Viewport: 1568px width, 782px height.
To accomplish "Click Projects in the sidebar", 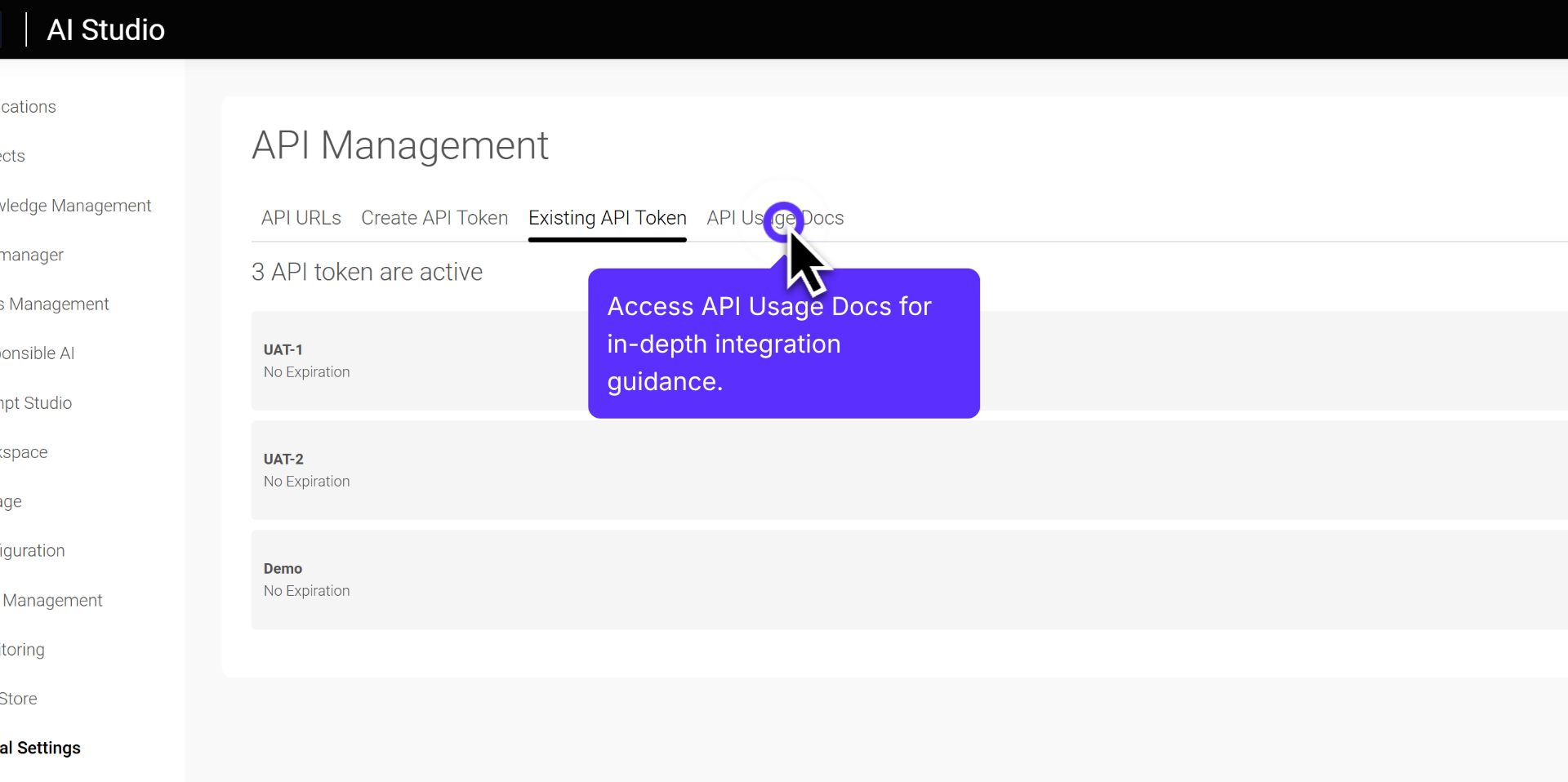I will [12, 155].
